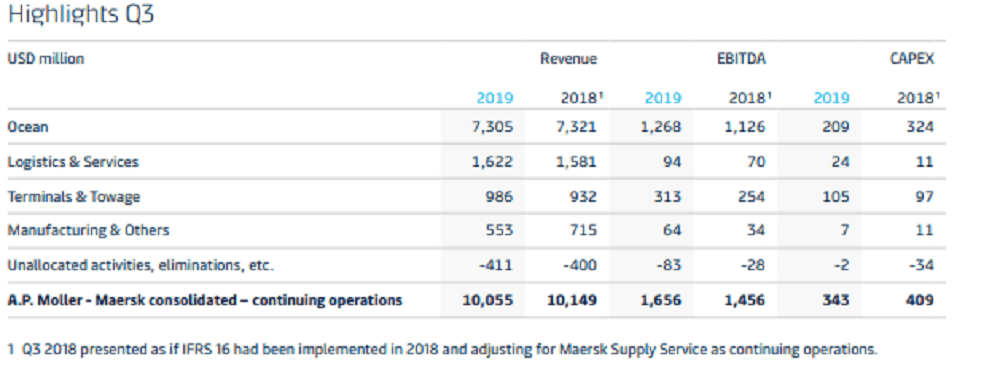Select Logistics & Services 2018 revenue 1,581
The image size is (1000, 383).
[577, 162]
